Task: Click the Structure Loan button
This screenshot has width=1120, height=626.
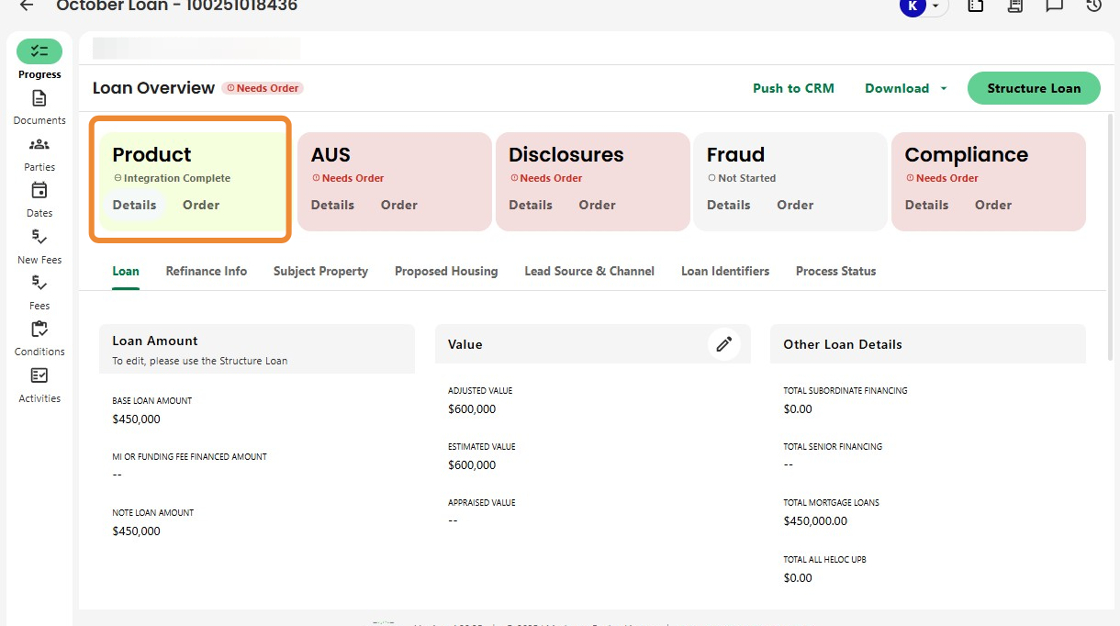Action: tap(1033, 88)
